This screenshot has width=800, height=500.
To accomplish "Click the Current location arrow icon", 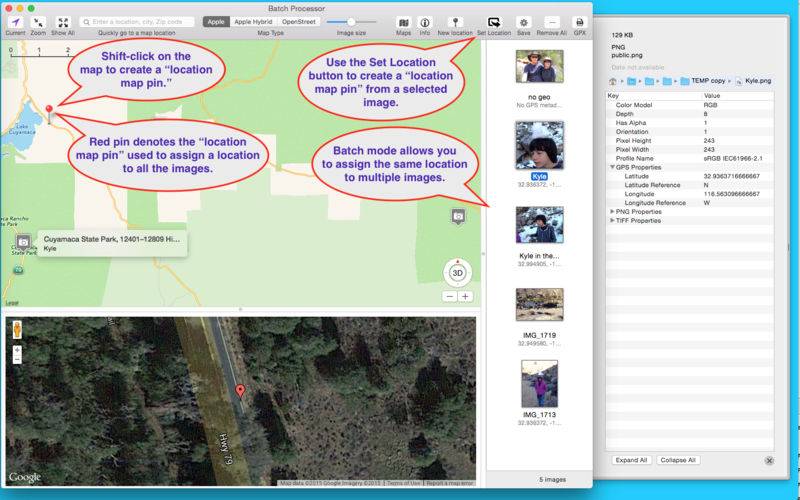I will pos(15,22).
